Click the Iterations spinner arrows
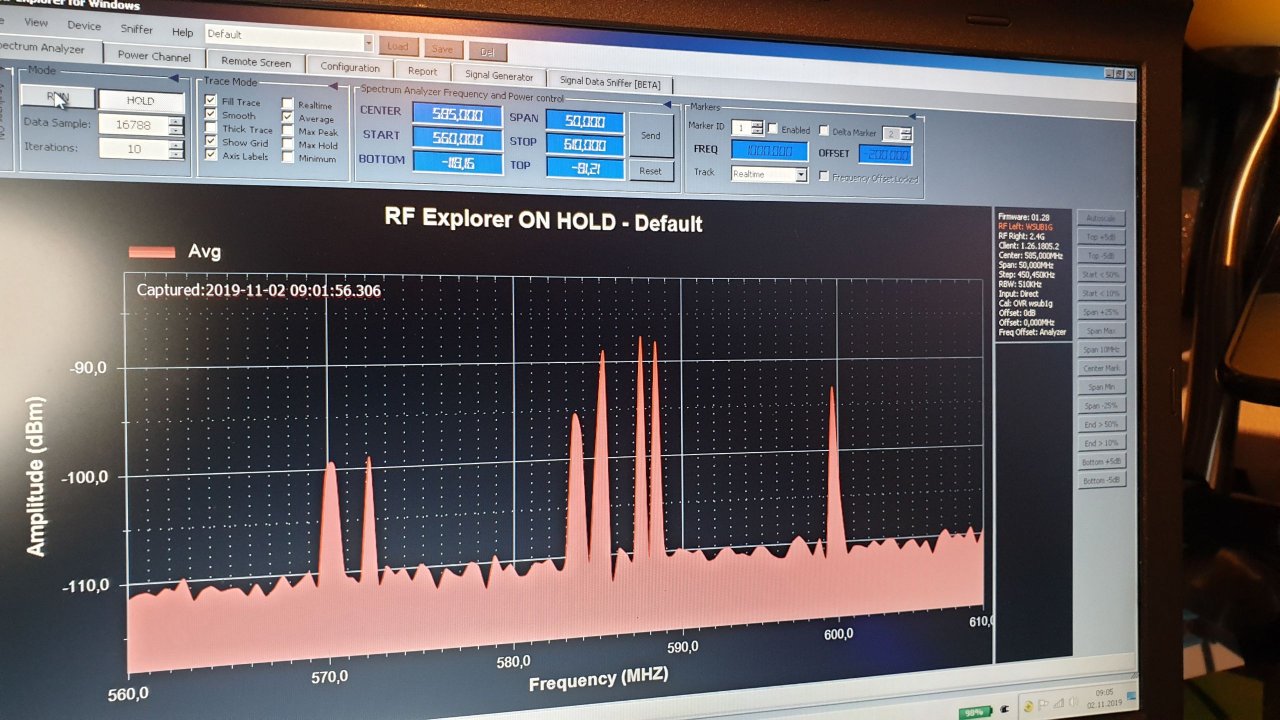Image resolution: width=1280 pixels, height=720 pixels. (176, 149)
